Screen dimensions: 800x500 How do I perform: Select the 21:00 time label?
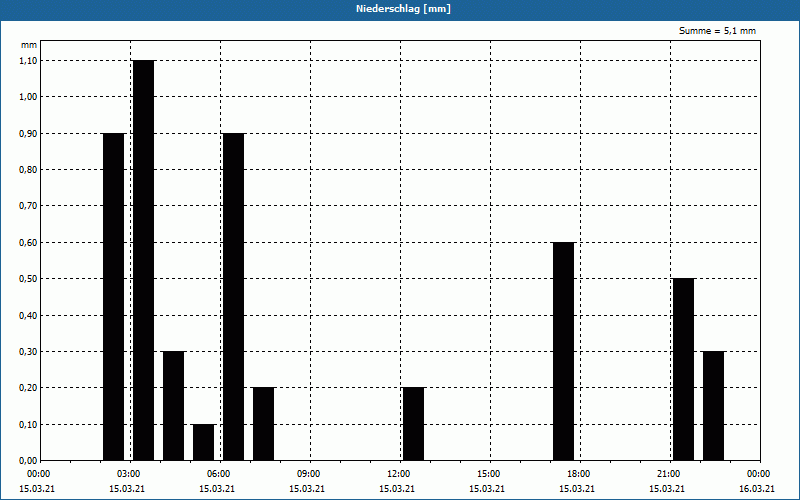[x=669, y=474]
